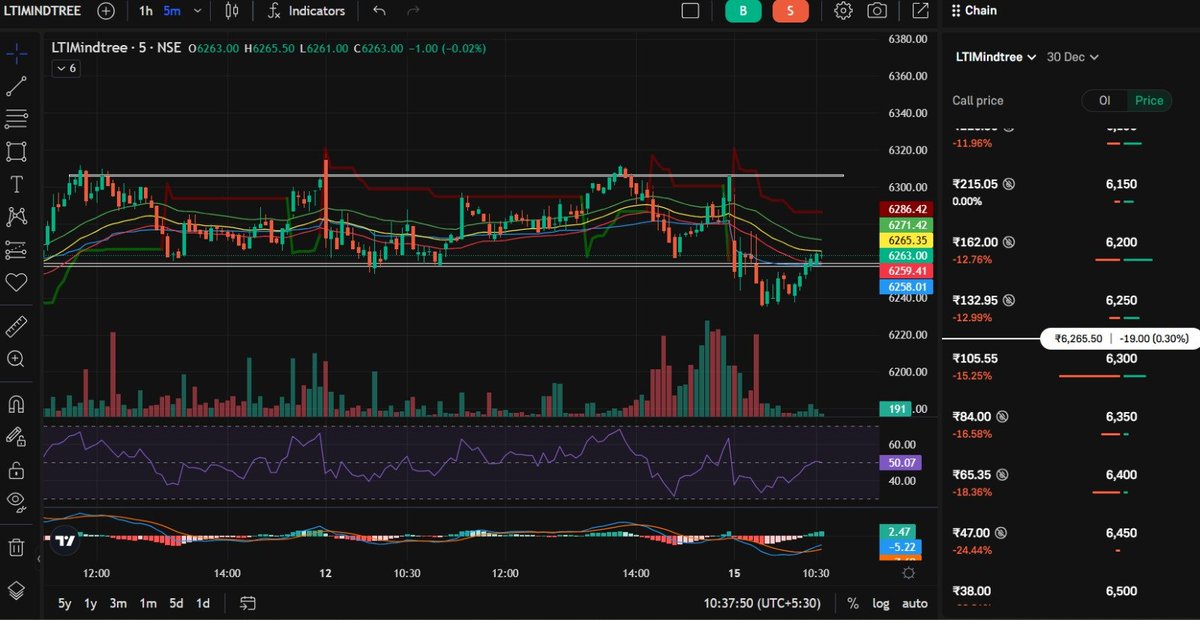This screenshot has width=1200, height=620.
Task: Select the 1h timeframe
Action: coord(146,11)
